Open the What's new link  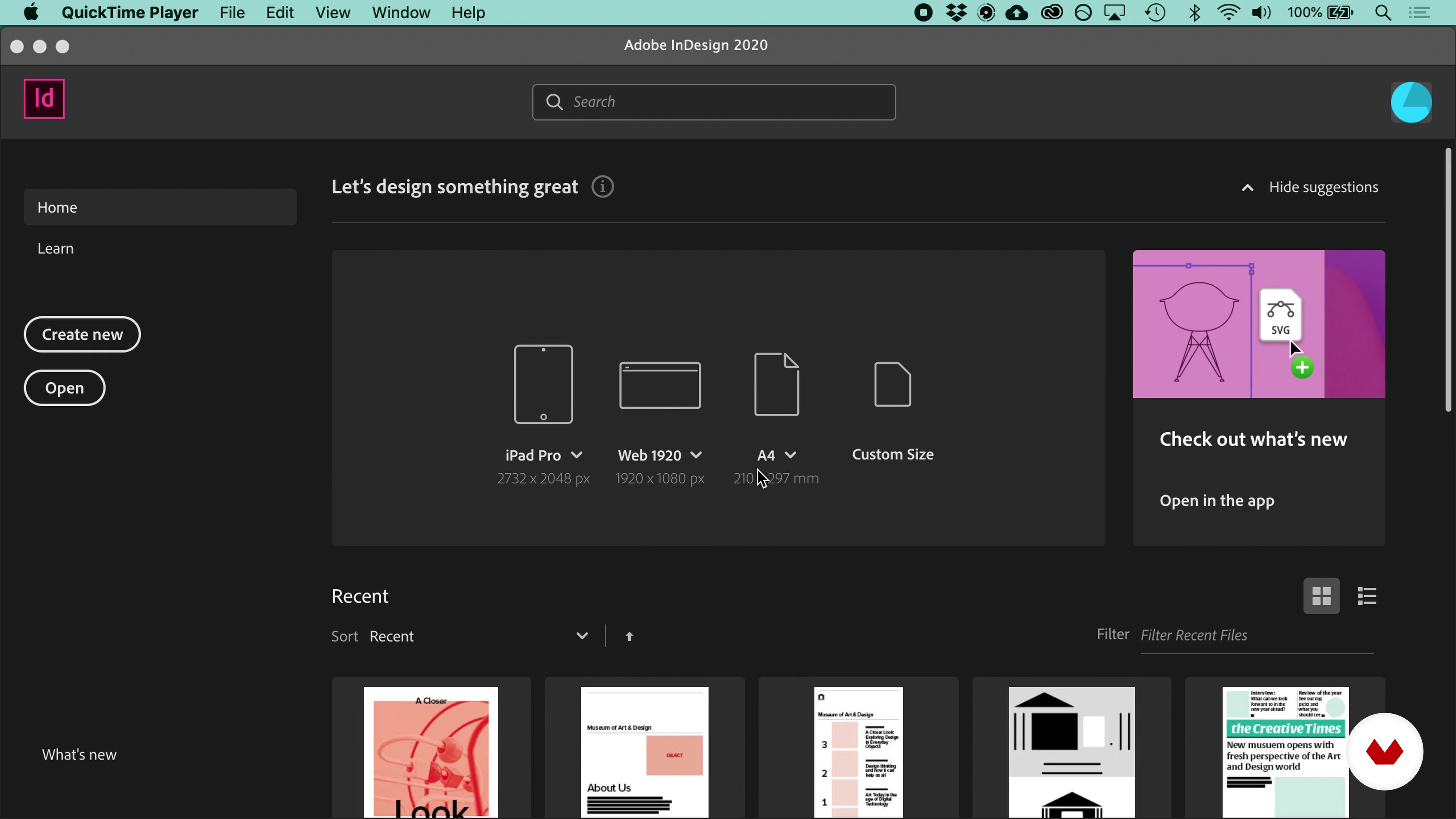click(x=79, y=755)
